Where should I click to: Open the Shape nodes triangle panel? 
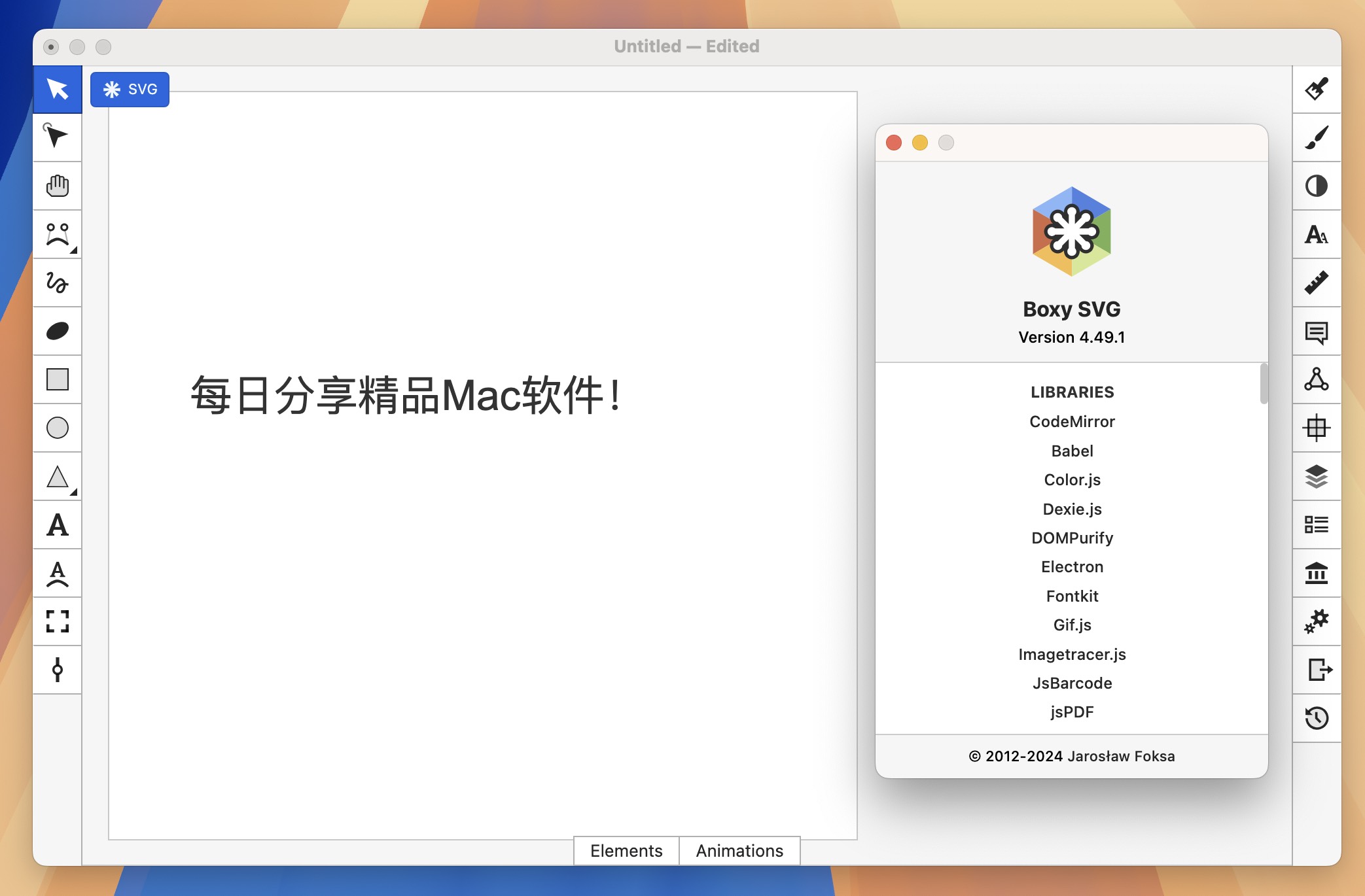pyautogui.click(x=1317, y=379)
